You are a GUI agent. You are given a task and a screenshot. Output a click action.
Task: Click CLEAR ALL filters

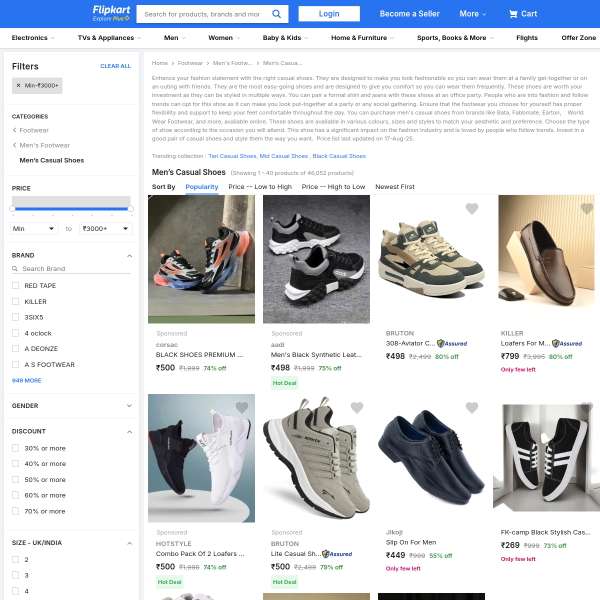(115, 66)
